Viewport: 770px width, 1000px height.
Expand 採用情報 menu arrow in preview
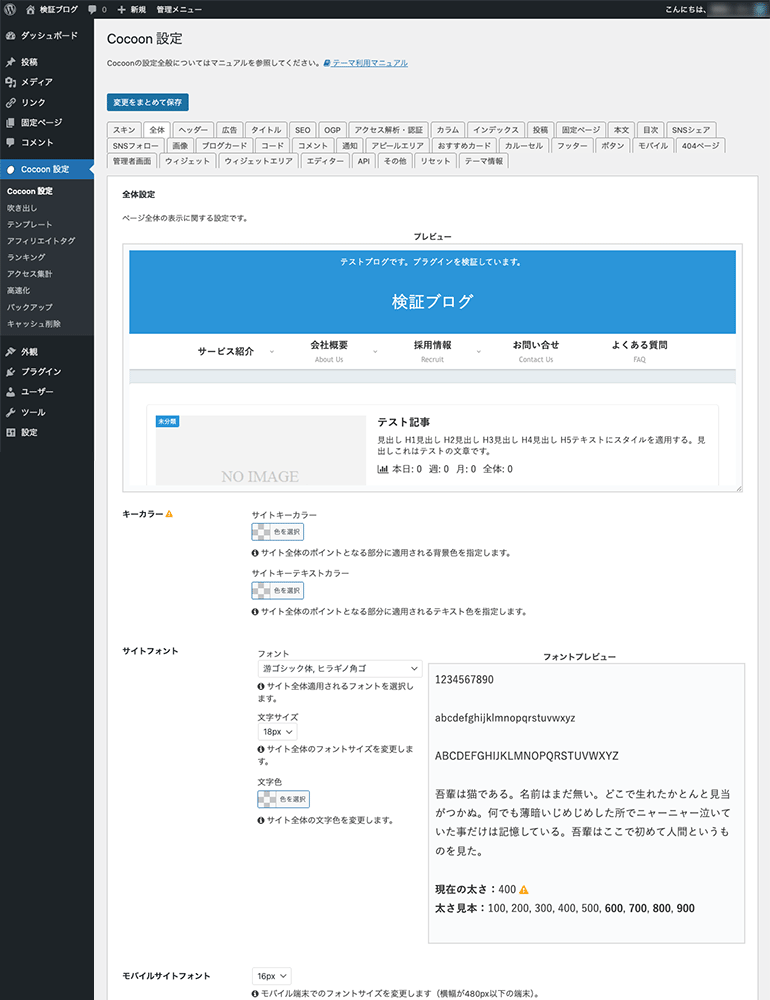pos(478,351)
